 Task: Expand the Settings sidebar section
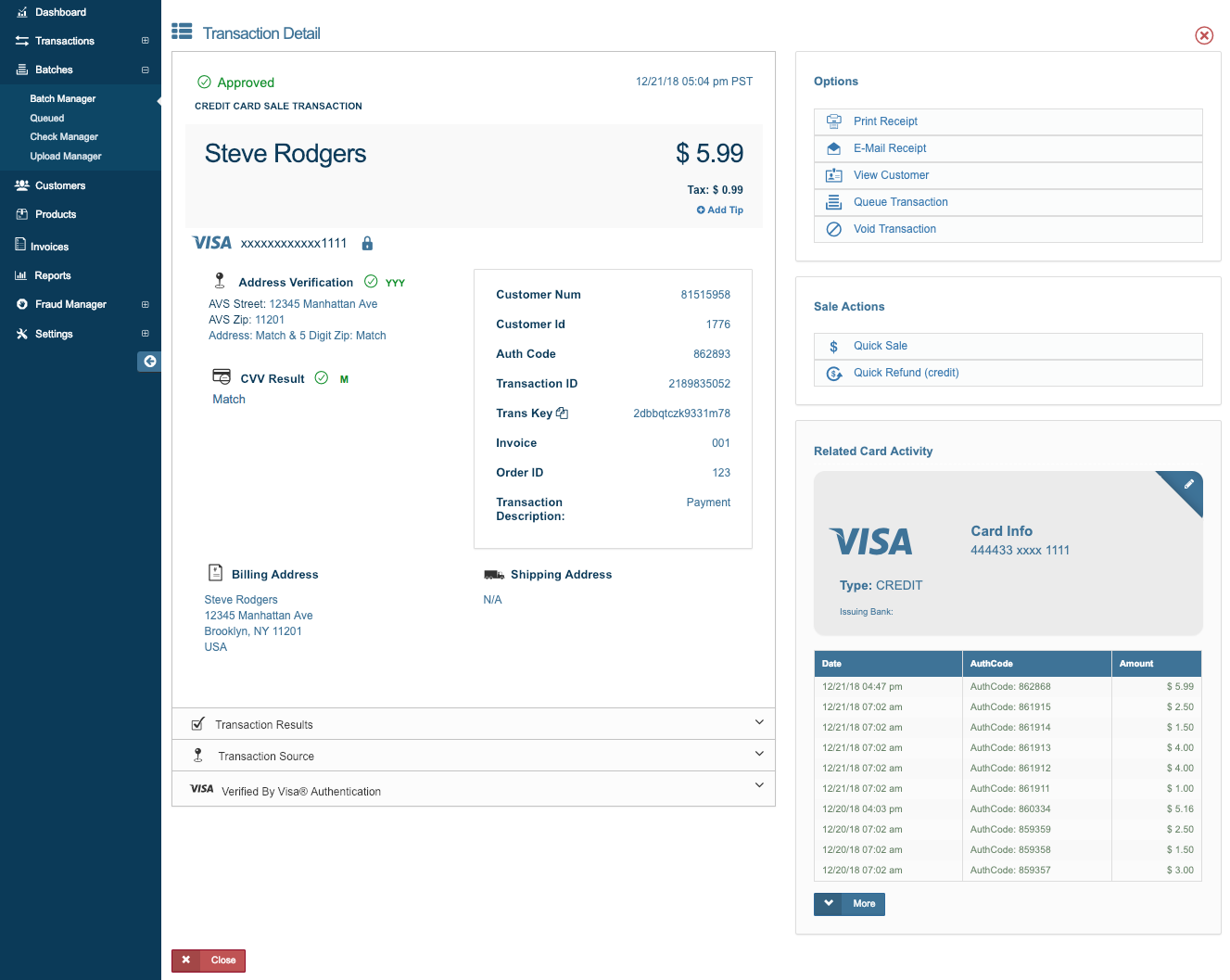tap(145, 334)
